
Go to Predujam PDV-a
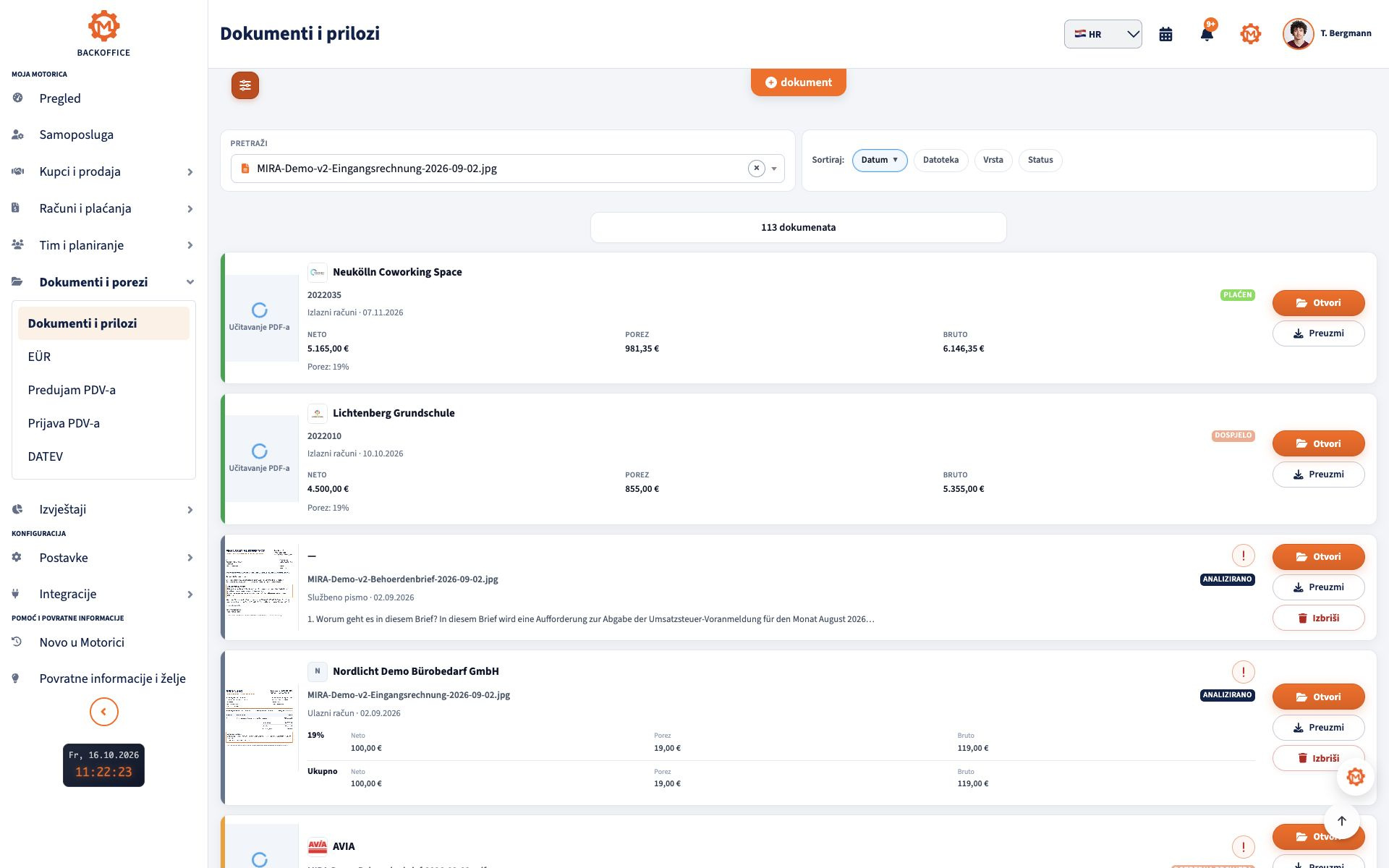pos(103,390)
